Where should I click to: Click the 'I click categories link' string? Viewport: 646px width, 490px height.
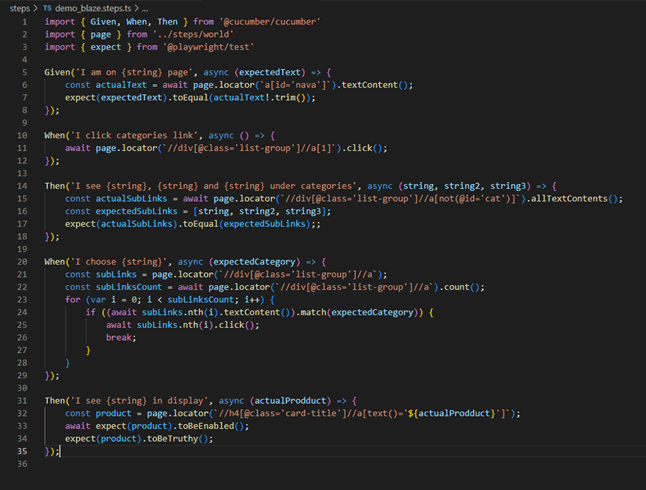[x=134, y=136]
